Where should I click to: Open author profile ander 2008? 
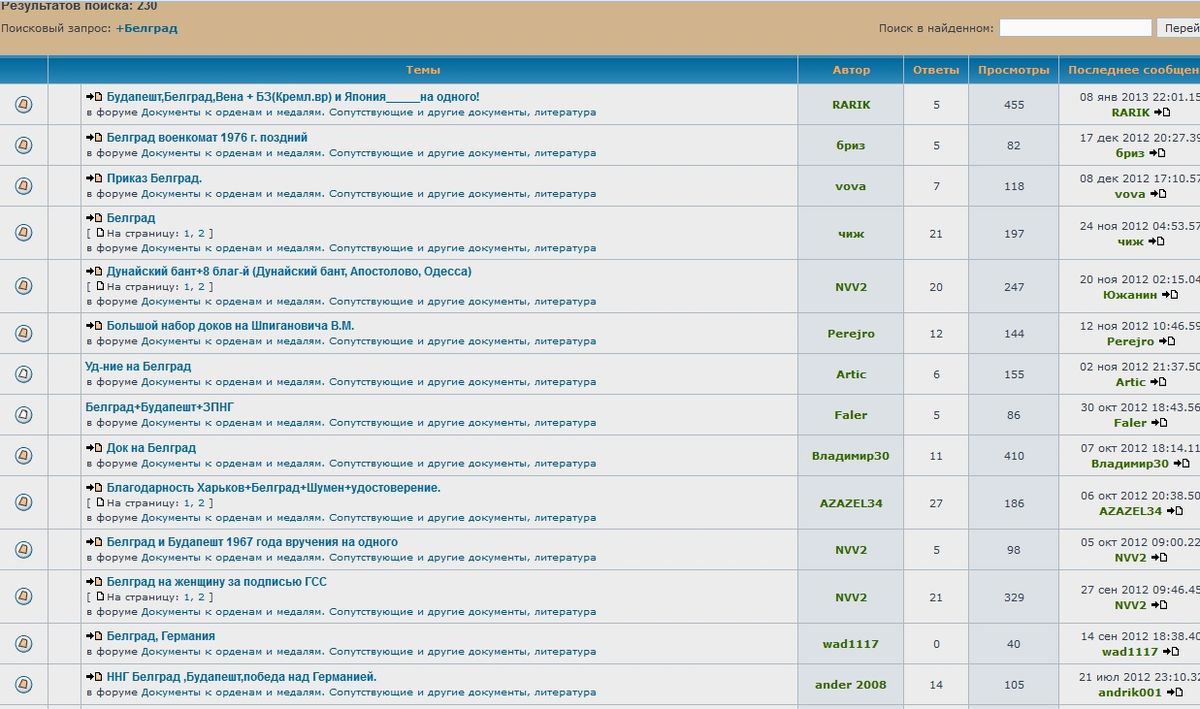coord(850,685)
